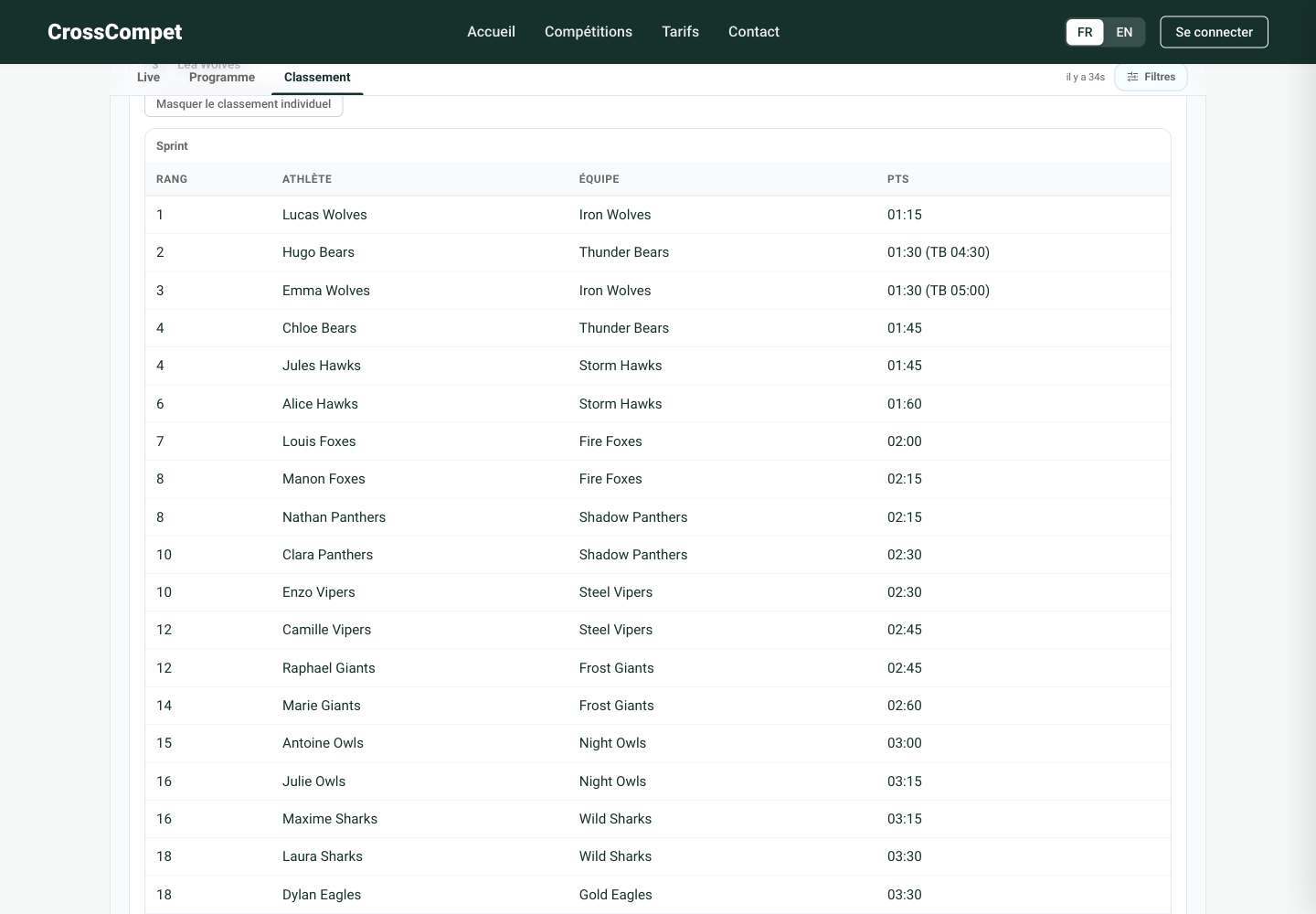Select athlete Emma Wolves
The height and width of the screenshot is (914, 1316).
(x=326, y=291)
